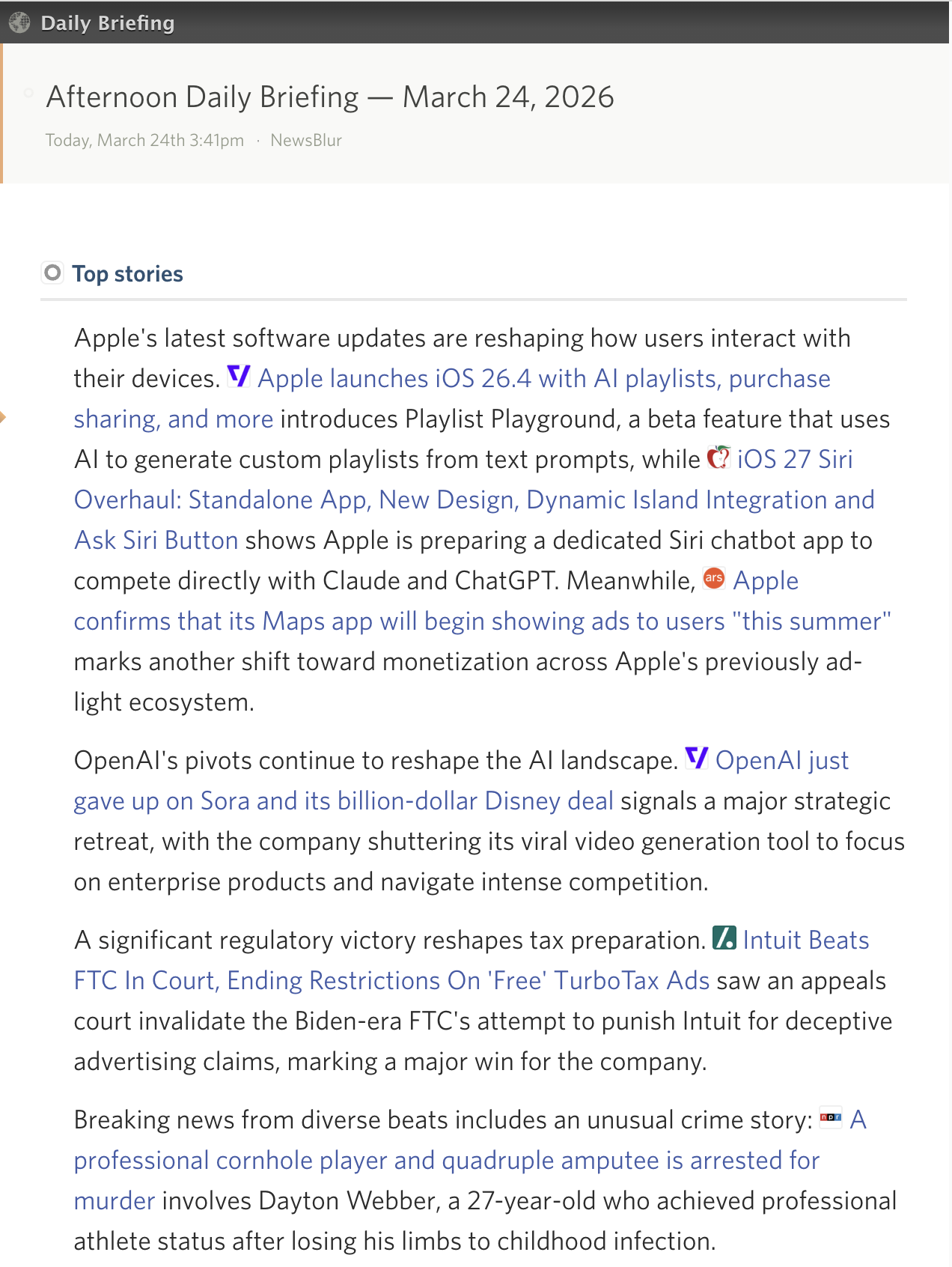Open the Intuit Beats FTC In Court link

[x=391, y=981]
